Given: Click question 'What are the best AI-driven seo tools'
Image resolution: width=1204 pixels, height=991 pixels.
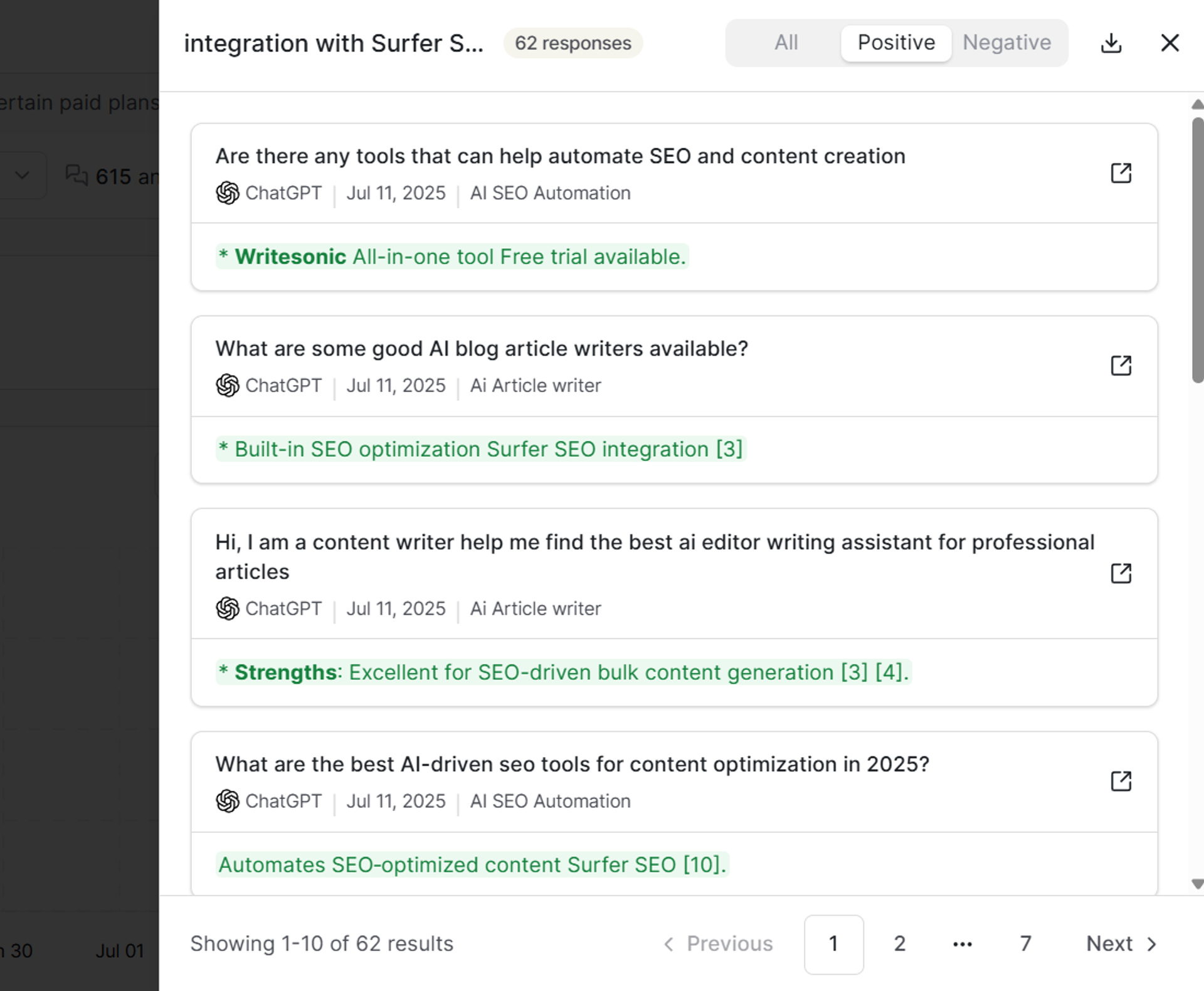Looking at the screenshot, I should point(572,765).
